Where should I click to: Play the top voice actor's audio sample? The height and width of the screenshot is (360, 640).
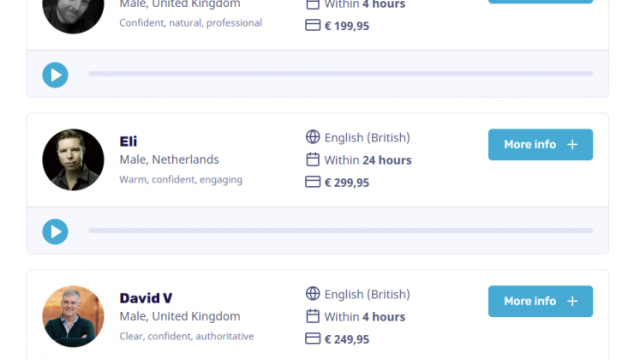(x=55, y=75)
